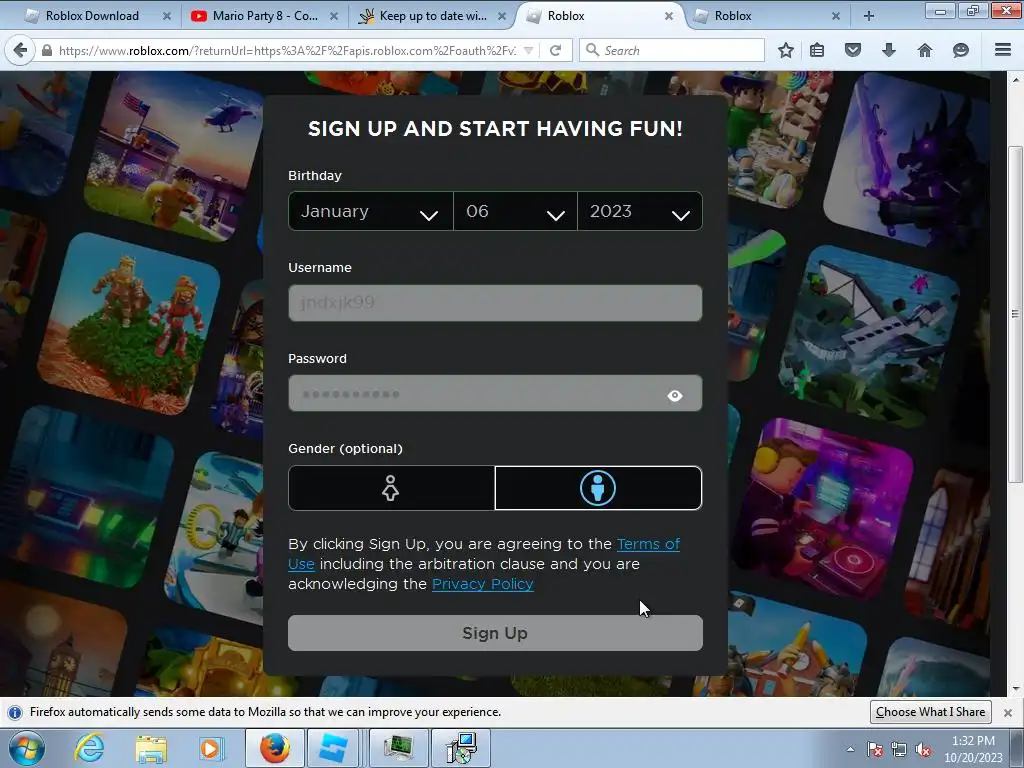Open Windows Media Player taskbar icon
The height and width of the screenshot is (768, 1024).
tap(211, 749)
